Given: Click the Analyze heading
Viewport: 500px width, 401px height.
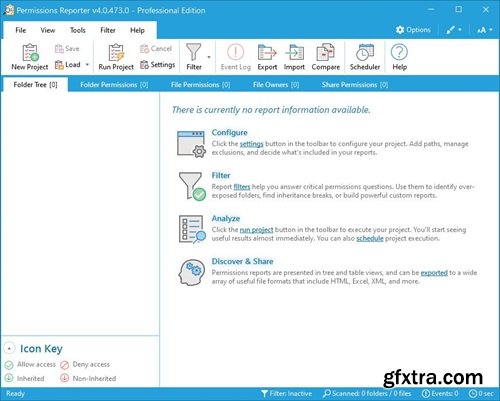Looking at the screenshot, I should (x=226, y=218).
